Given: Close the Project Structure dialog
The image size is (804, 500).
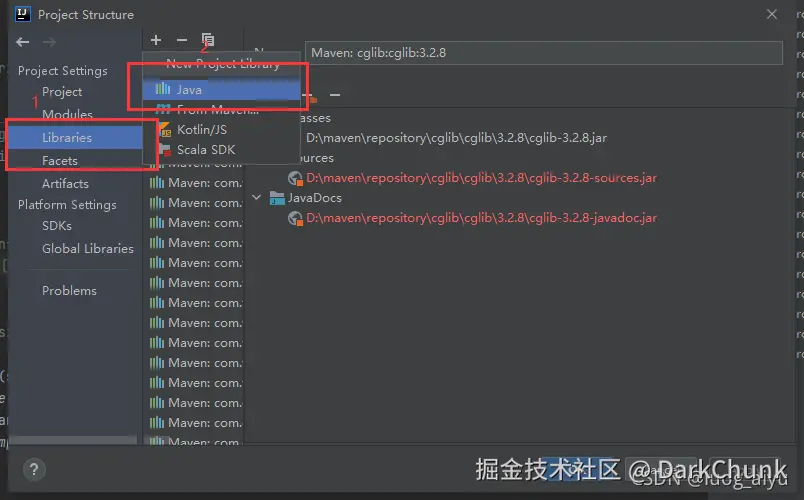Looking at the screenshot, I should point(772,14).
